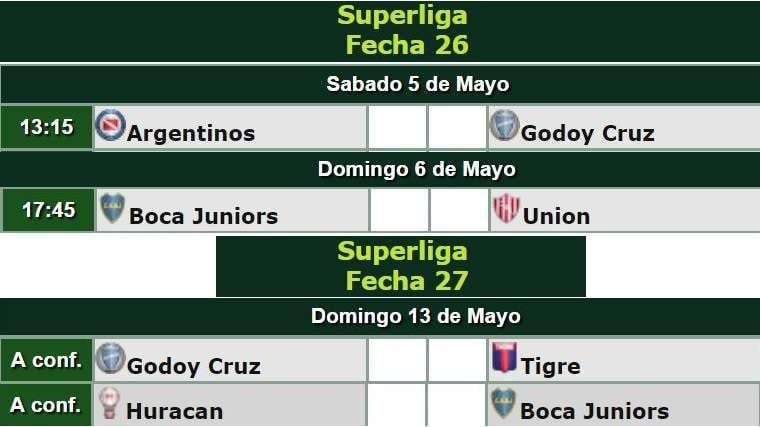Click the Domingo 13 de Mayo date row

pyautogui.click(x=415, y=316)
